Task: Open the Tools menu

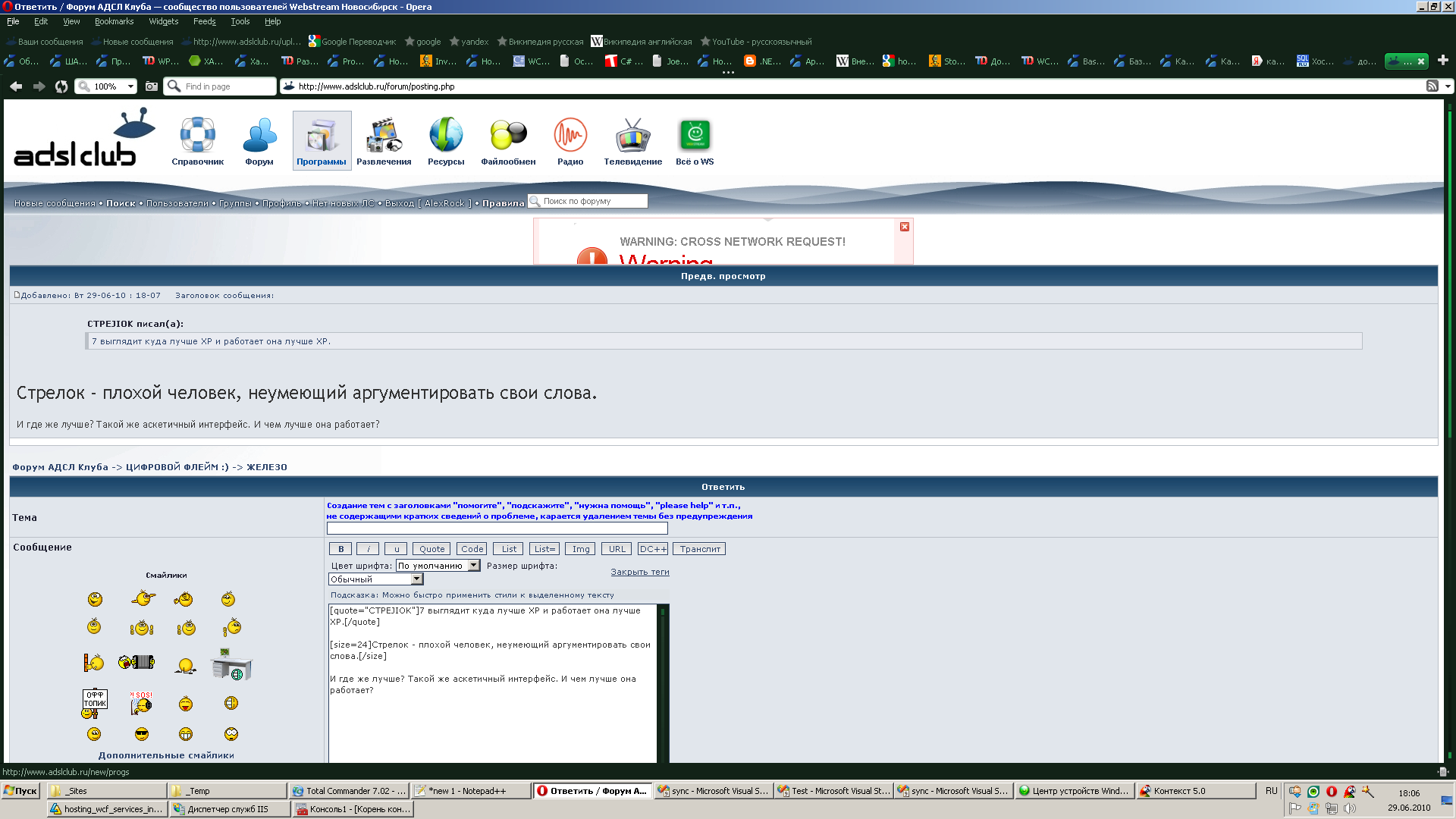Action: pos(240,21)
